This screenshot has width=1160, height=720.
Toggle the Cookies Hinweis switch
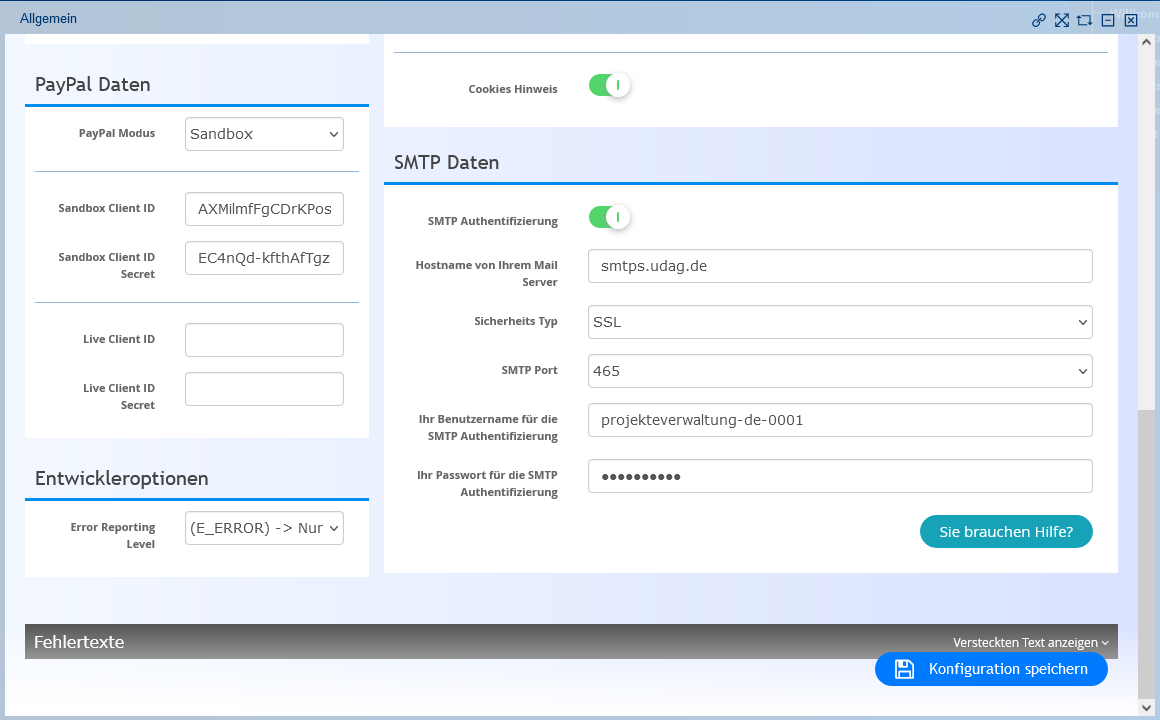tap(609, 86)
